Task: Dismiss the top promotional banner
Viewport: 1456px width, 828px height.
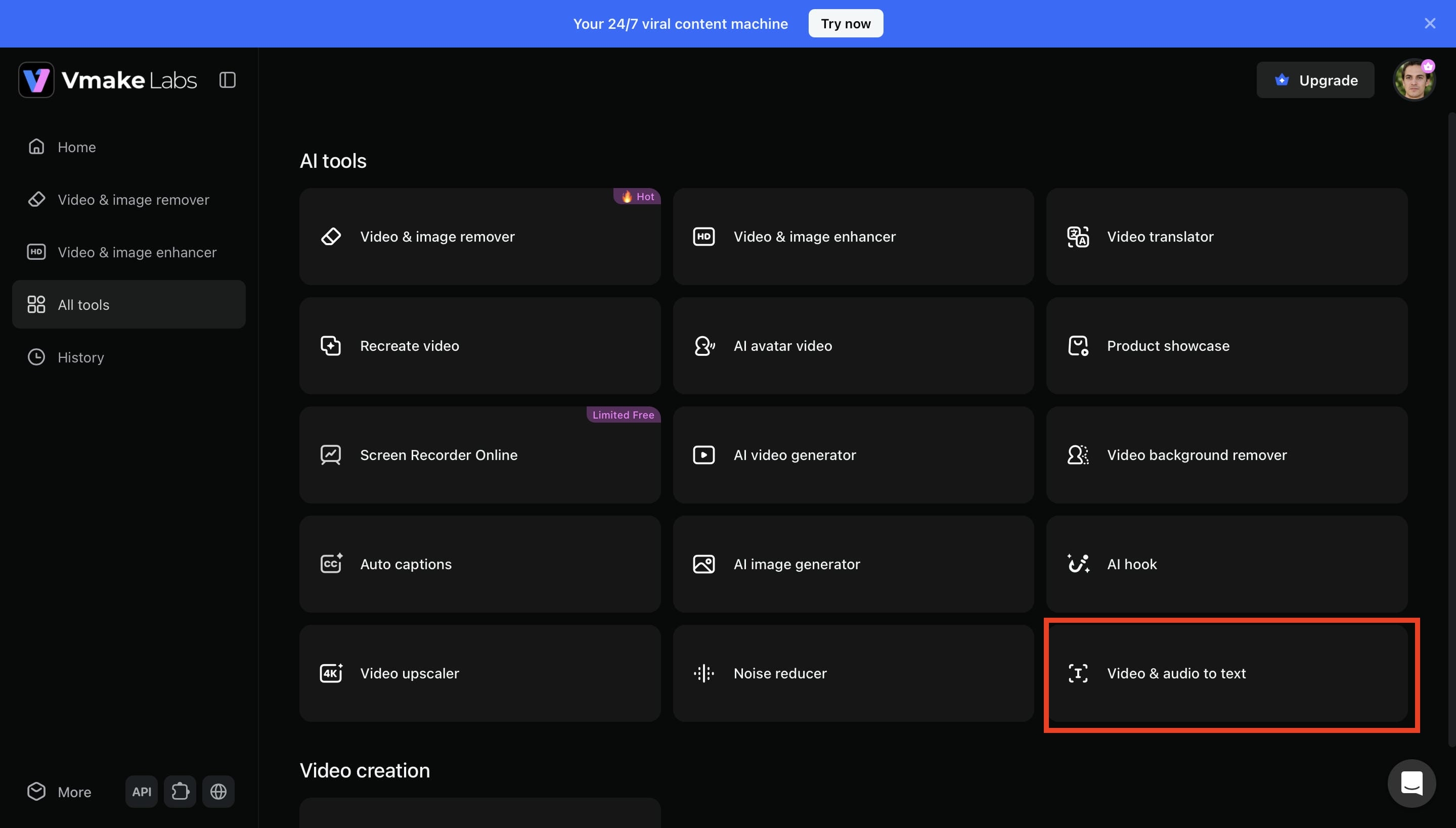Action: click(x=1430, y=23)
